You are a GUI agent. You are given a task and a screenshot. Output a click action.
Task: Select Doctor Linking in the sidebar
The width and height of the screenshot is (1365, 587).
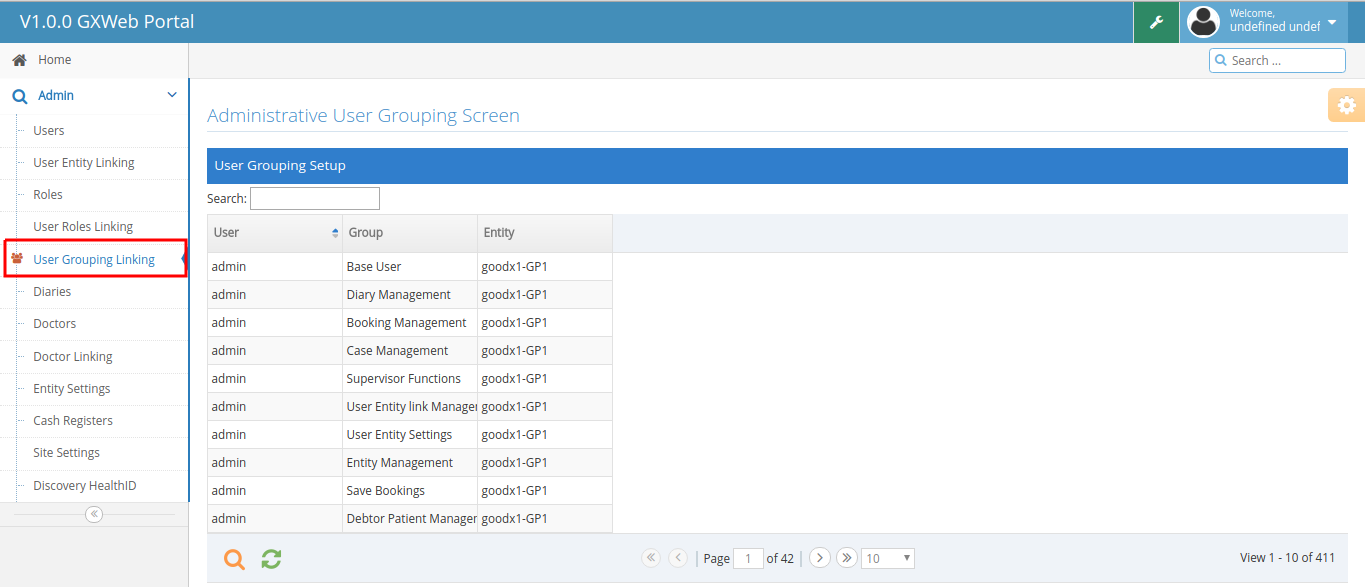coord(72,357)
